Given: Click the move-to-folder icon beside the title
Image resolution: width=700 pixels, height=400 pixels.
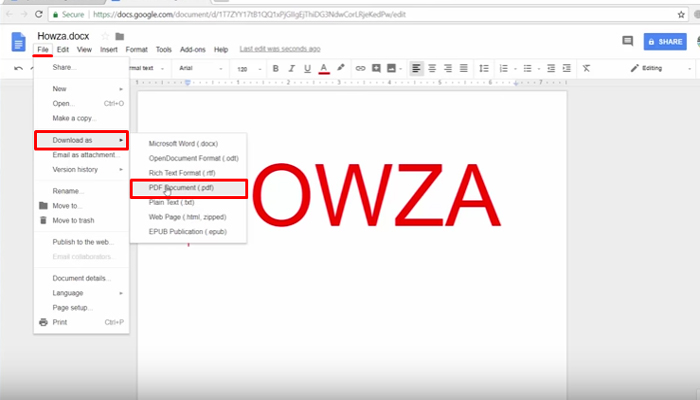Looking at the screenshot, I should 120,36.
